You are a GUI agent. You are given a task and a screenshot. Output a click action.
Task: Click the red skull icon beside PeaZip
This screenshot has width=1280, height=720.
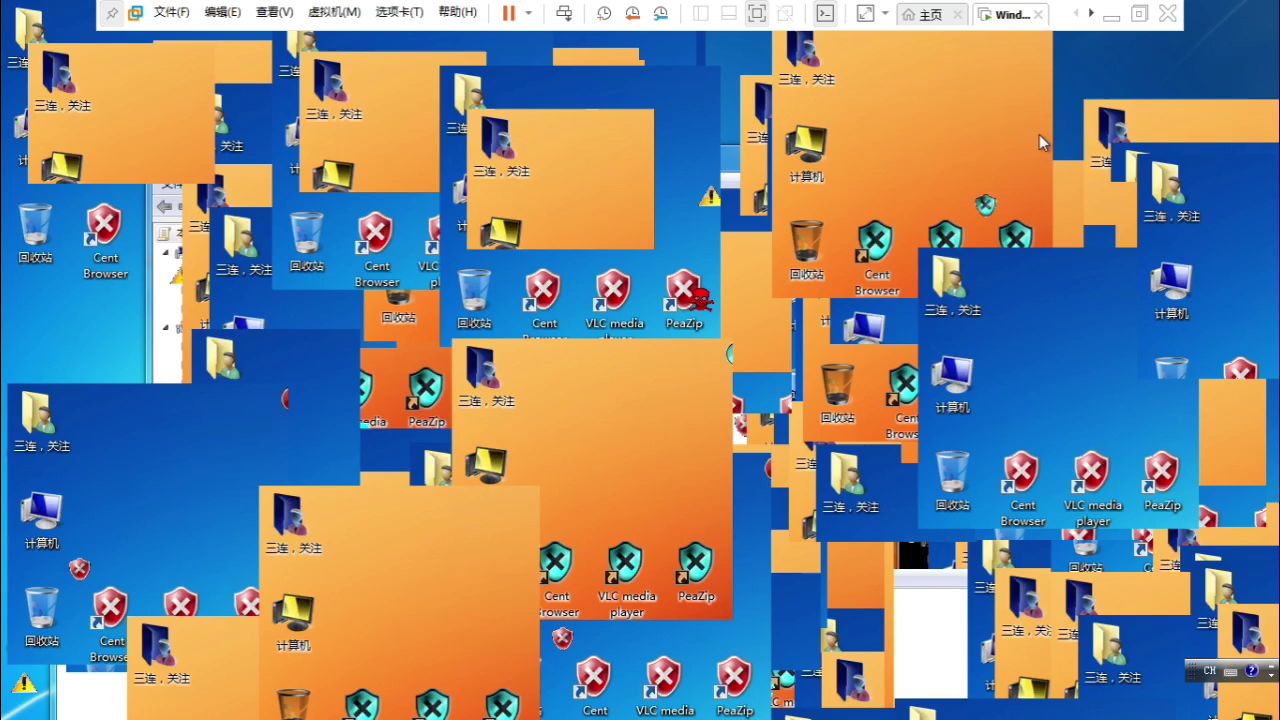pyautogui.click(x=702, y=298)
